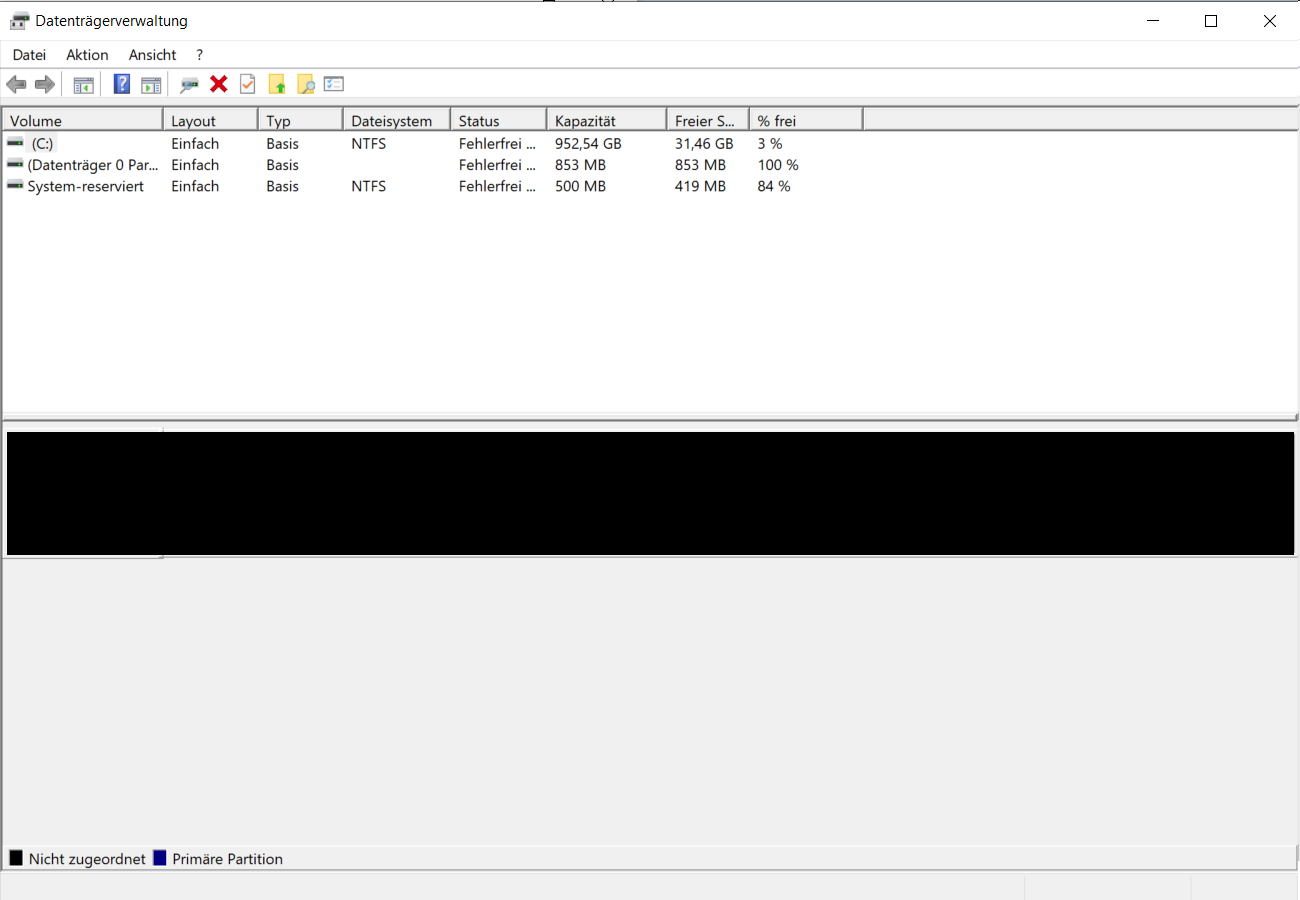Click the checklist settings toolbar icon

[x=334, y=85]
